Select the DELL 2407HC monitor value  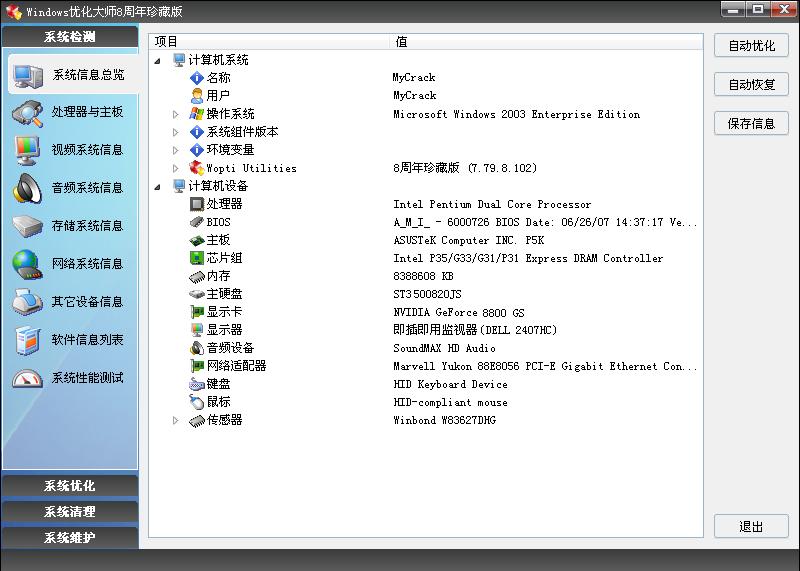click(x=474, y=330)
